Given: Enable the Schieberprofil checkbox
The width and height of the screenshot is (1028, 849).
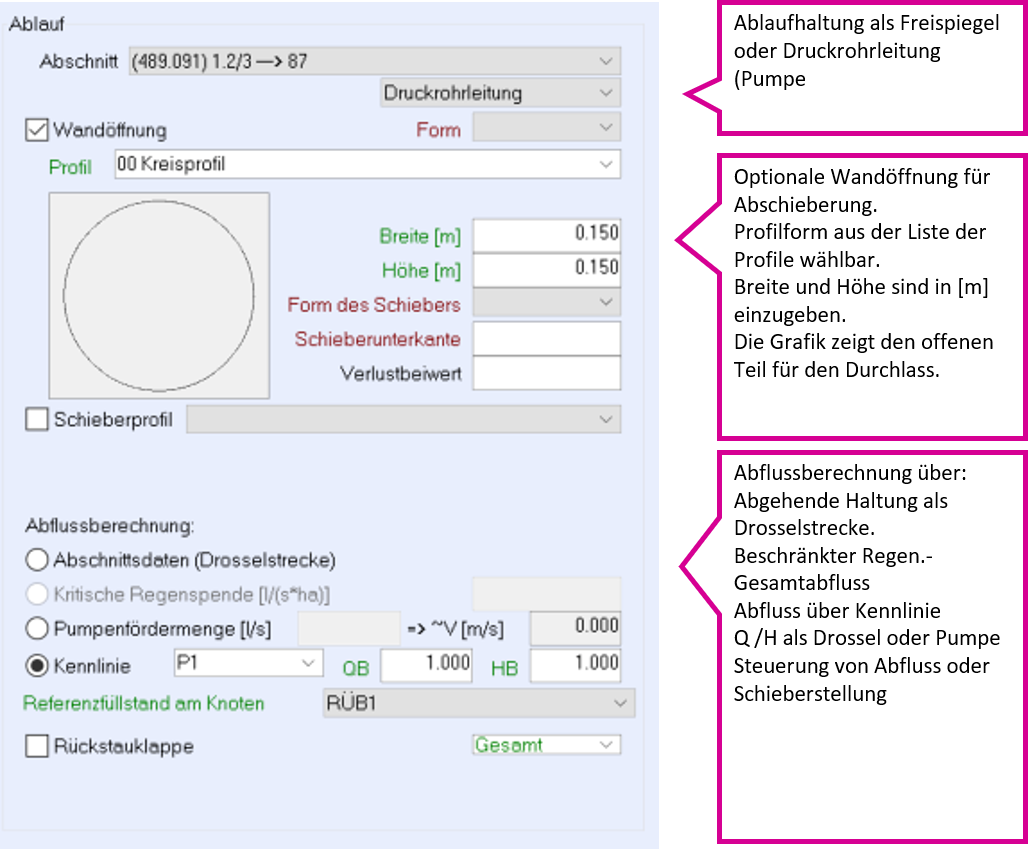Looking at the screenshot, I should coord(37,420).
